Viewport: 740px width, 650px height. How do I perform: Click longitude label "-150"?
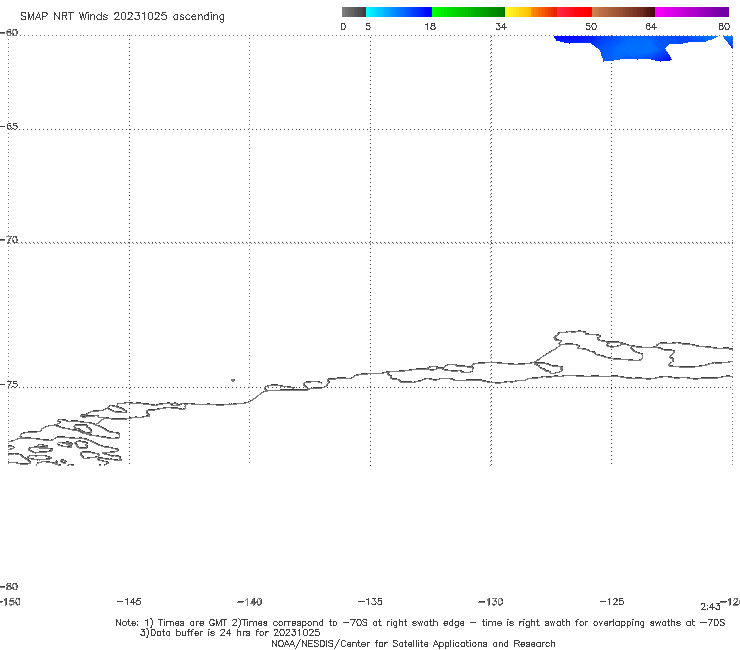pos(10,601)
